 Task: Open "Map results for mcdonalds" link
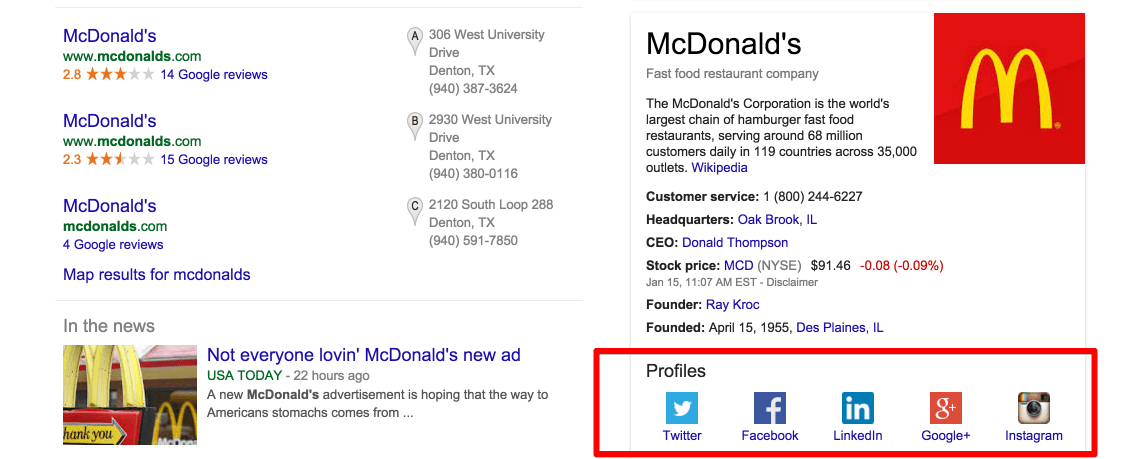(156, 274)
